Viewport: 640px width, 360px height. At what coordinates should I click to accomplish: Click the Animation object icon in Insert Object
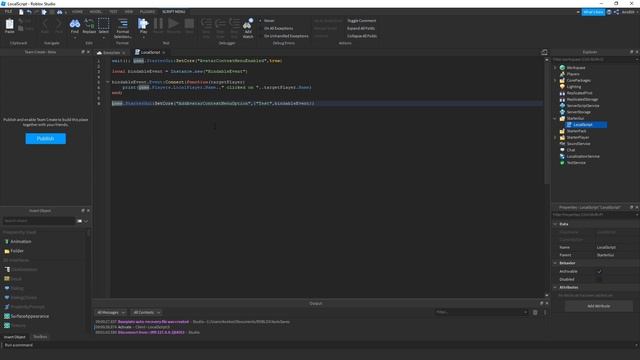pyautogui.click(x=7, y=242)
